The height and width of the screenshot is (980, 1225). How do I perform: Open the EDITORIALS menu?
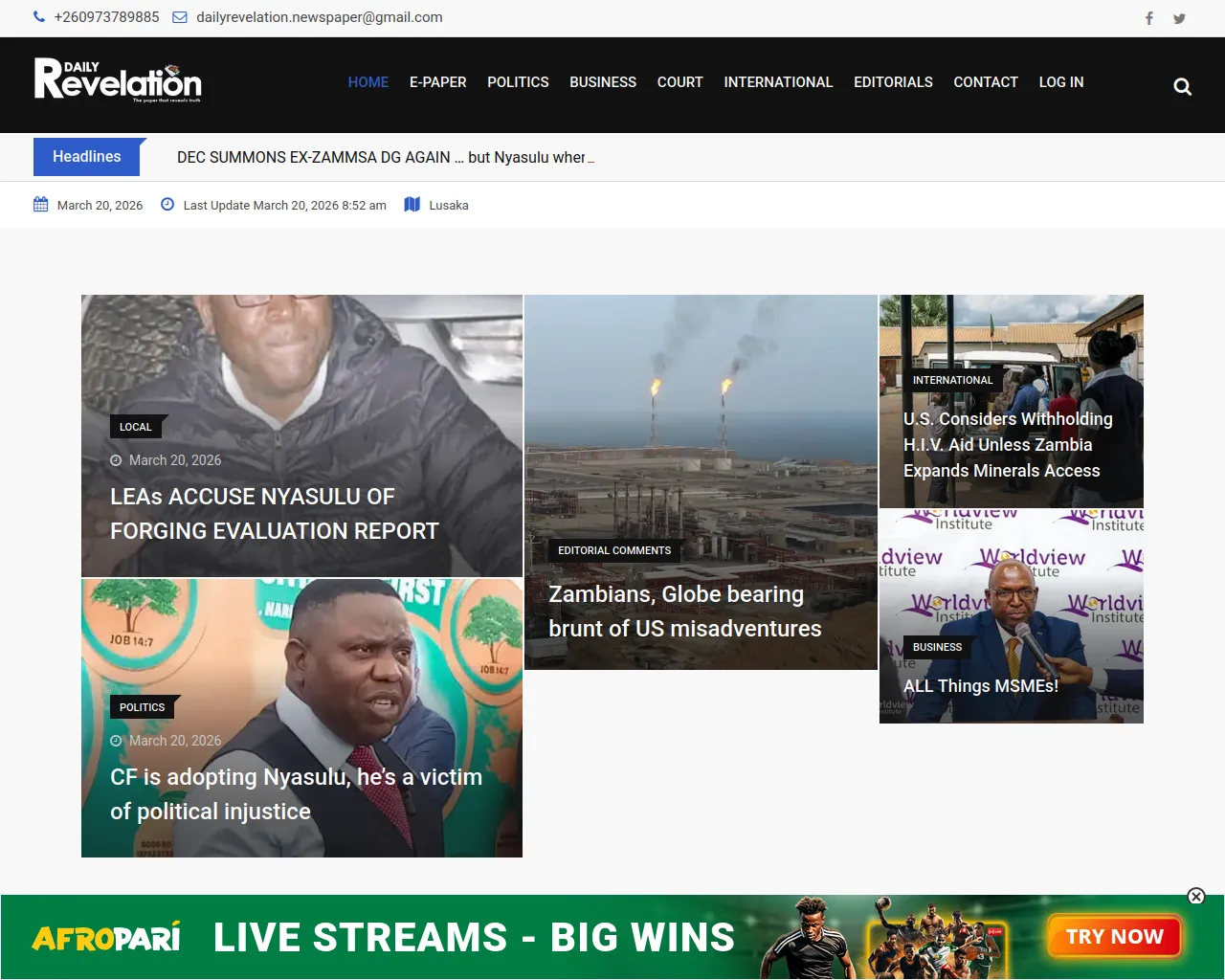893,82
